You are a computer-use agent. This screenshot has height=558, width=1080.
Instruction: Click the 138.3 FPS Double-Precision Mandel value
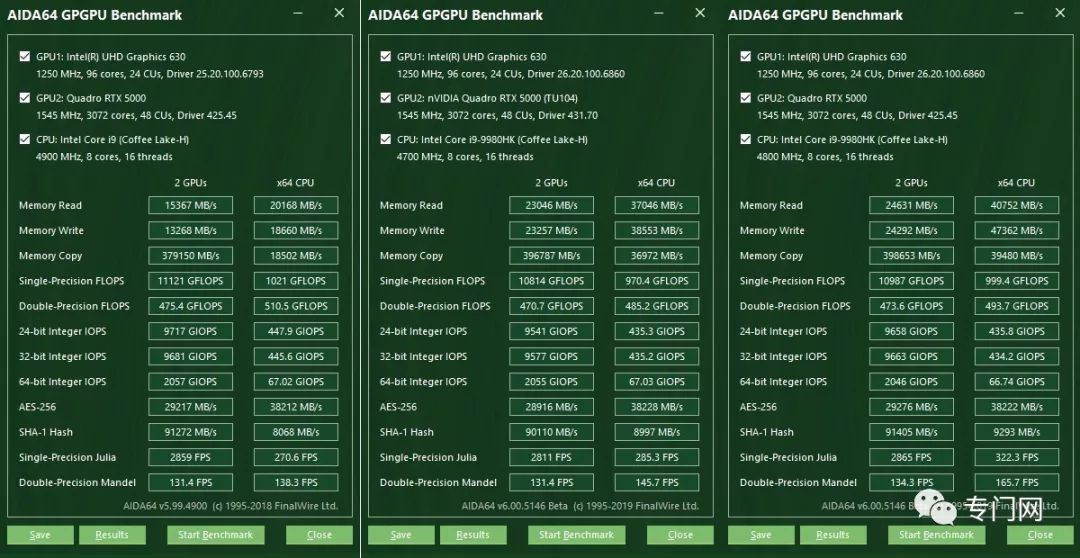pos(296,482)
